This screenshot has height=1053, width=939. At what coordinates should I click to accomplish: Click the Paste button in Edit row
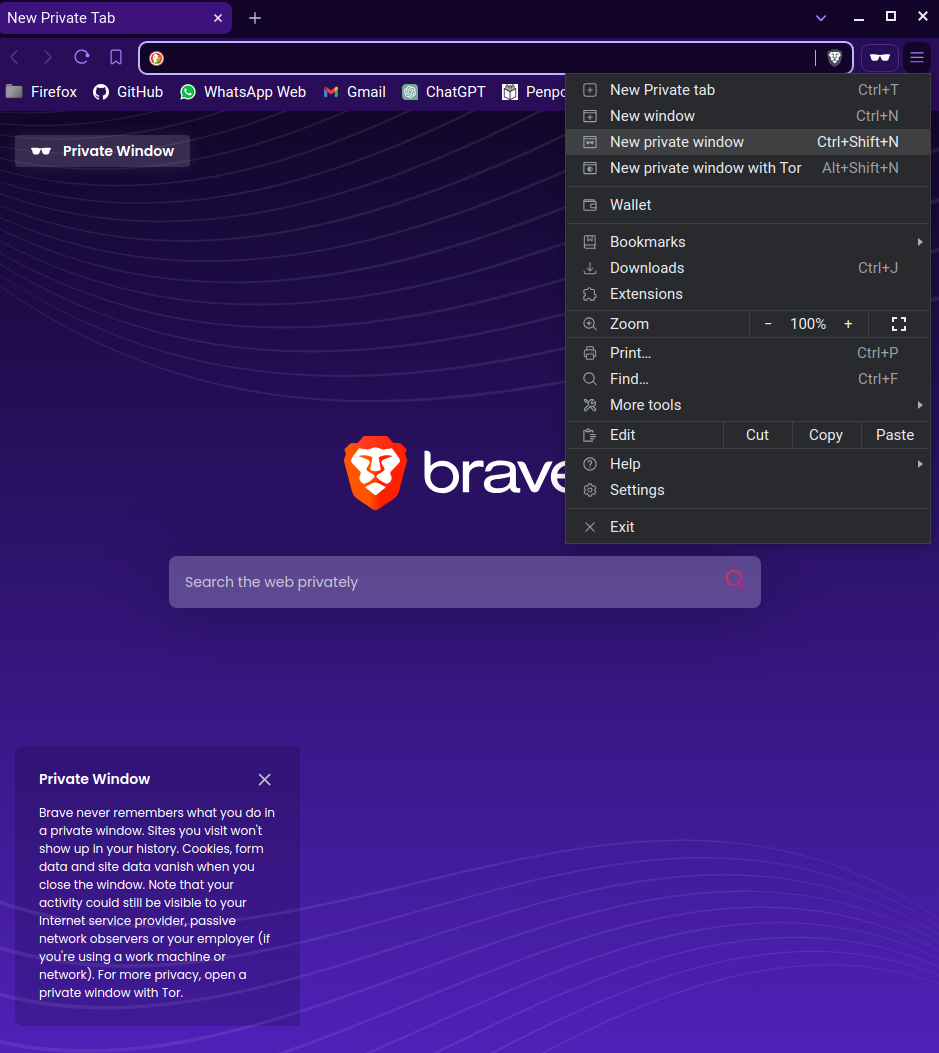click(x=894, y=435)
